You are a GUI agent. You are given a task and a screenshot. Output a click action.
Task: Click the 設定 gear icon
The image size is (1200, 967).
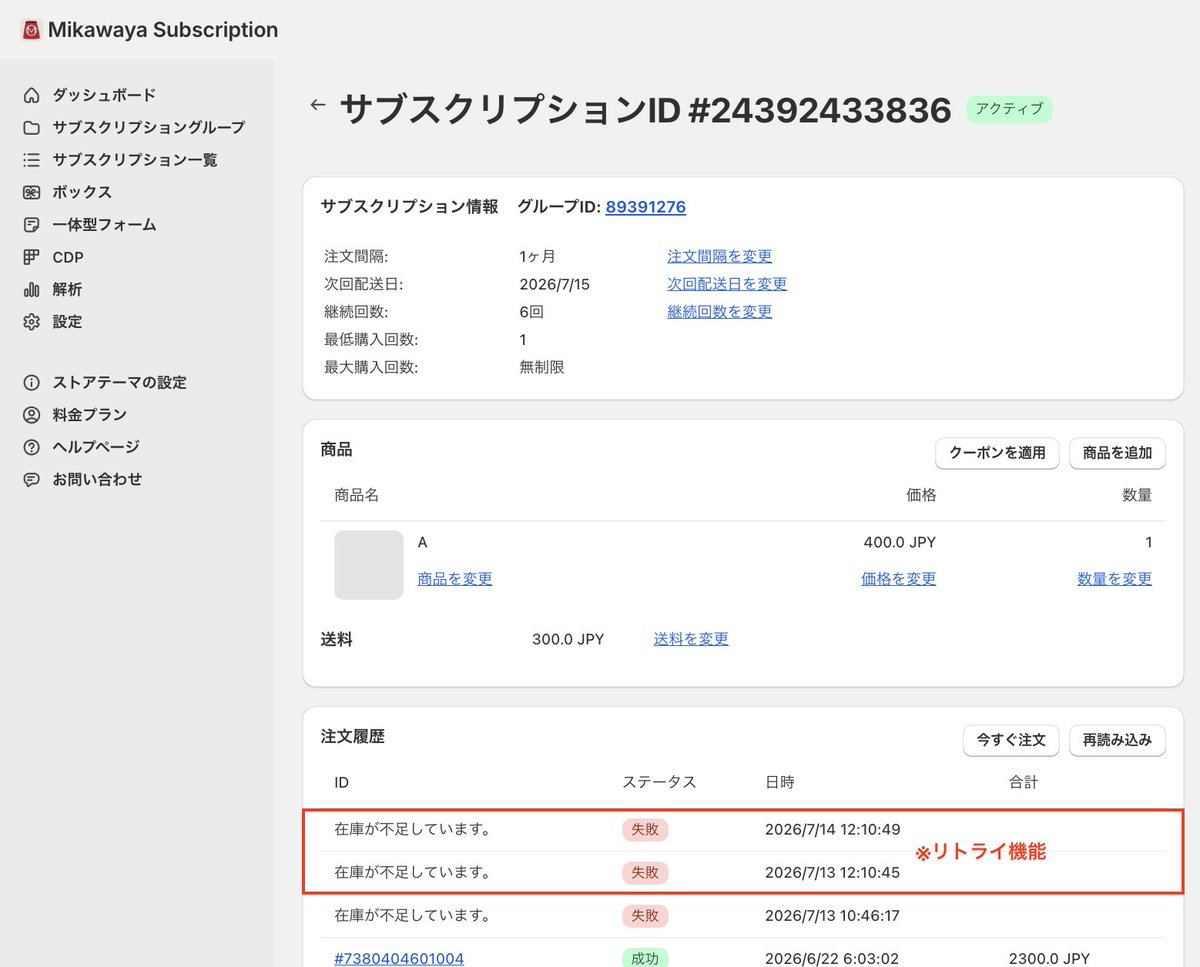[32, 322]
